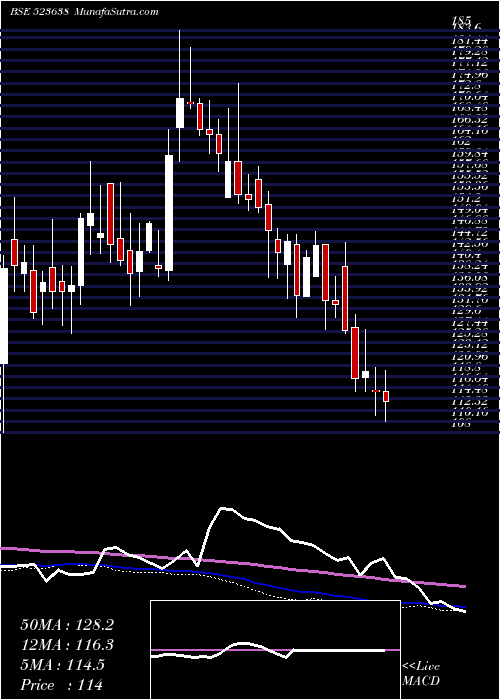Click the 185 top price axis label
The image size is (500, 700).
pyautogui.click(x=461, y=20)
